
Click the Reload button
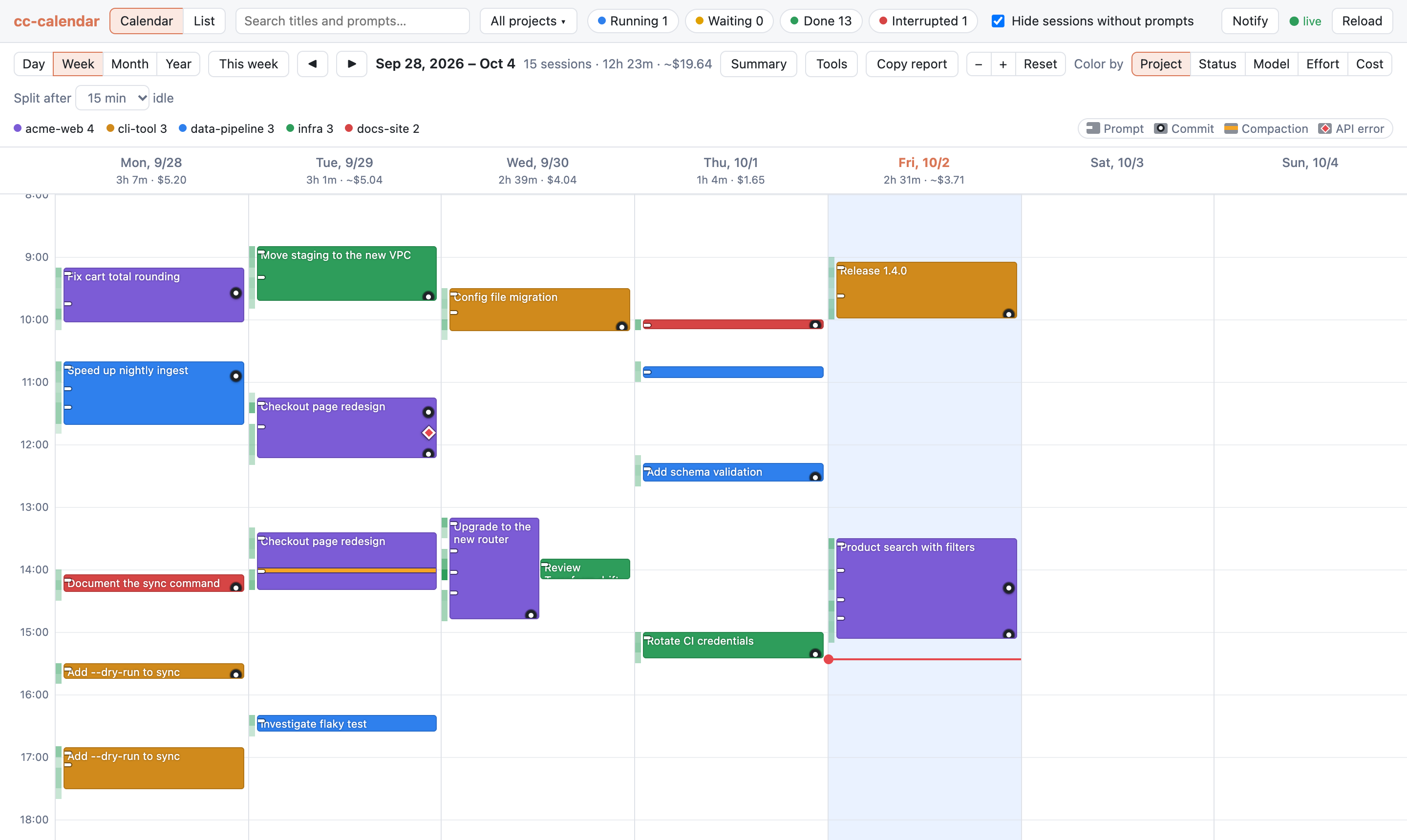point(1362,21)
